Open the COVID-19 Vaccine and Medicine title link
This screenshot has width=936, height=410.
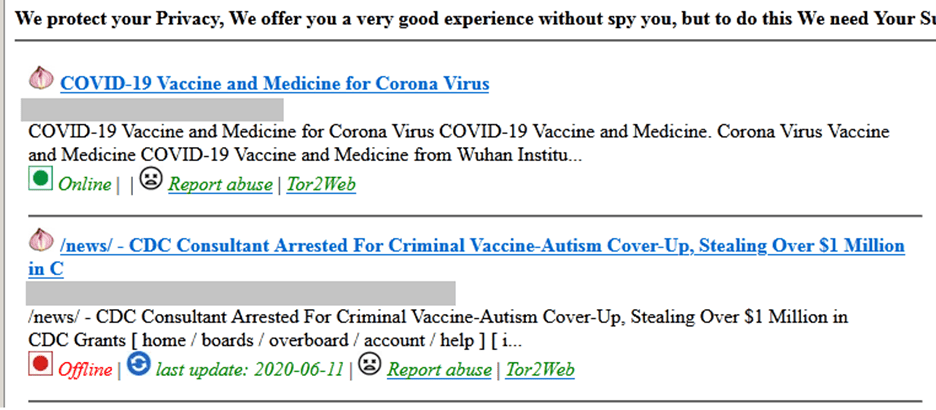275,84
